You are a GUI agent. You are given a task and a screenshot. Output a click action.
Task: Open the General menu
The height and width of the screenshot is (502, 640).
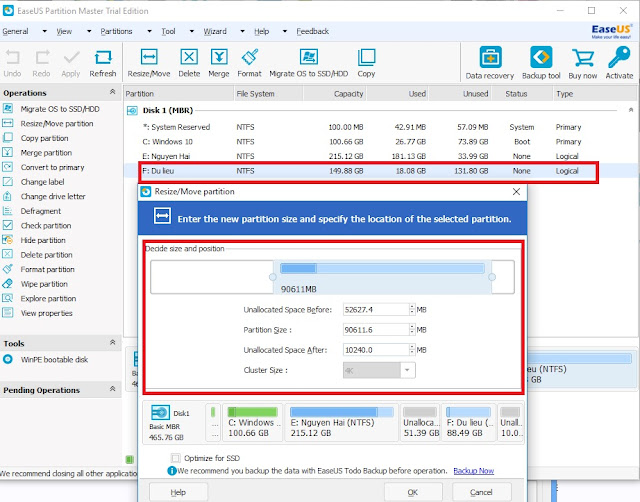point(16,31)
